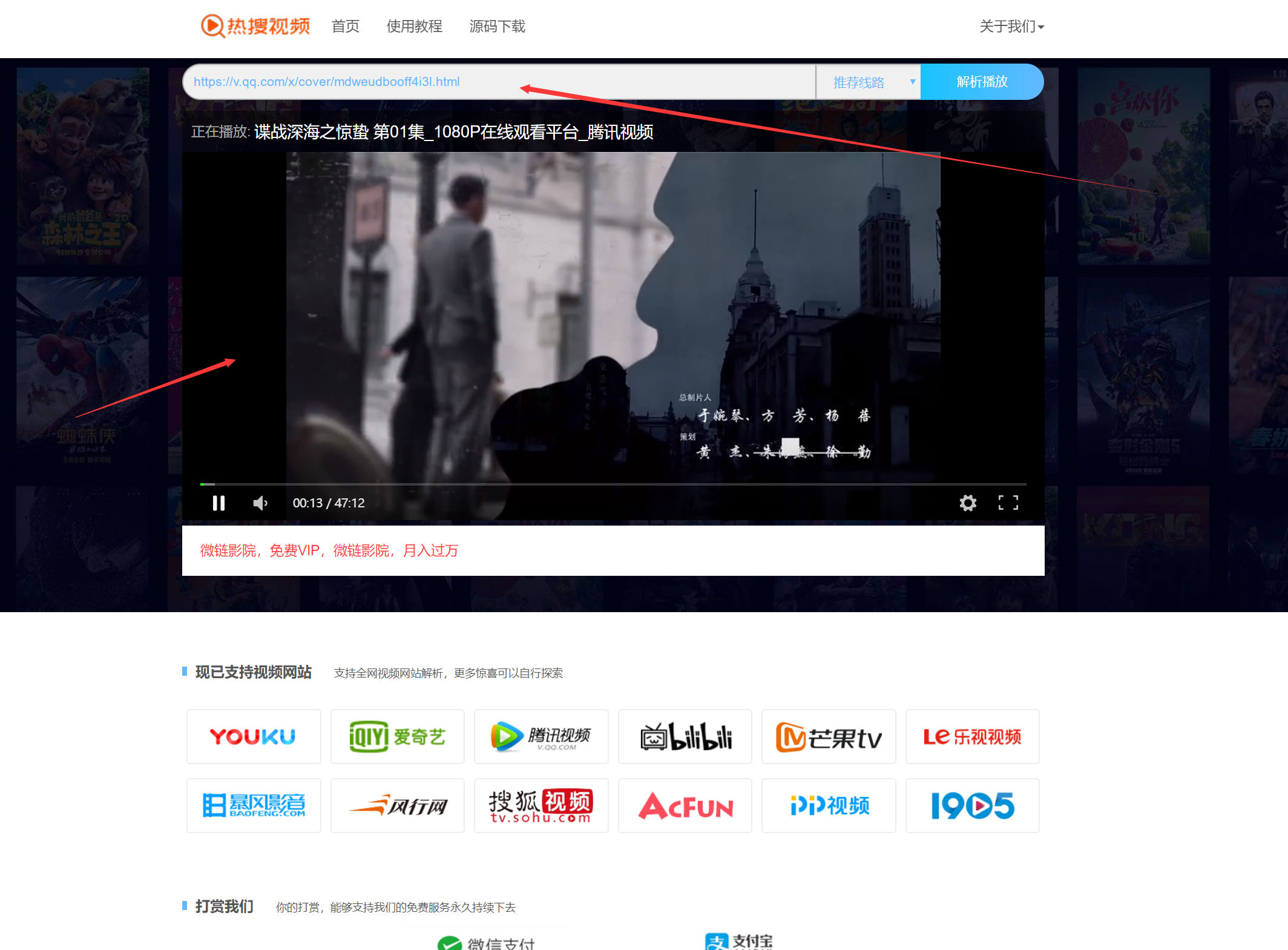Expand the 推荐线路 dropdown
Screen dimensions: 1288x950
[868, 82]
